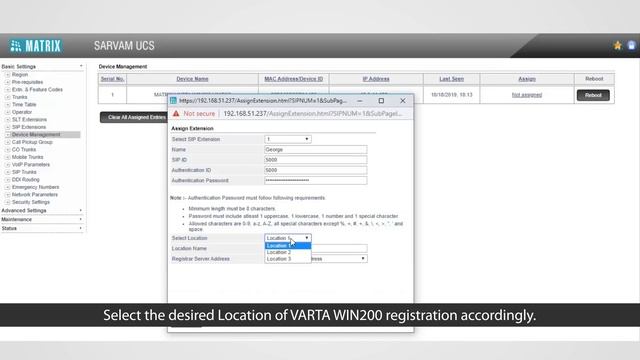The image size is (640, 360).
Task: Open SLT Extensions in sidebar
Action: 29,120
